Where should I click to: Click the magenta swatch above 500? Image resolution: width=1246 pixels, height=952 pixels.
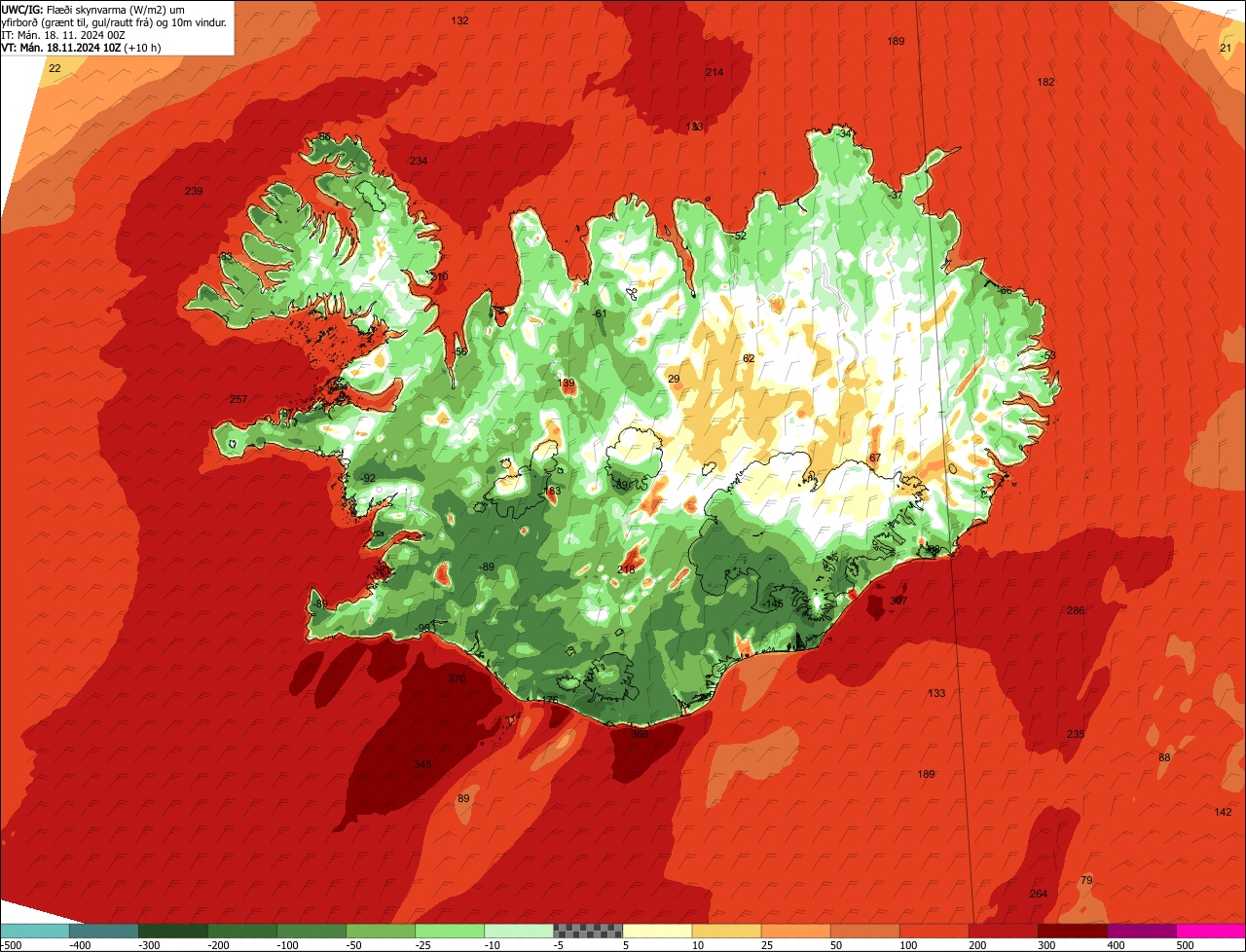click(1210, 931)
